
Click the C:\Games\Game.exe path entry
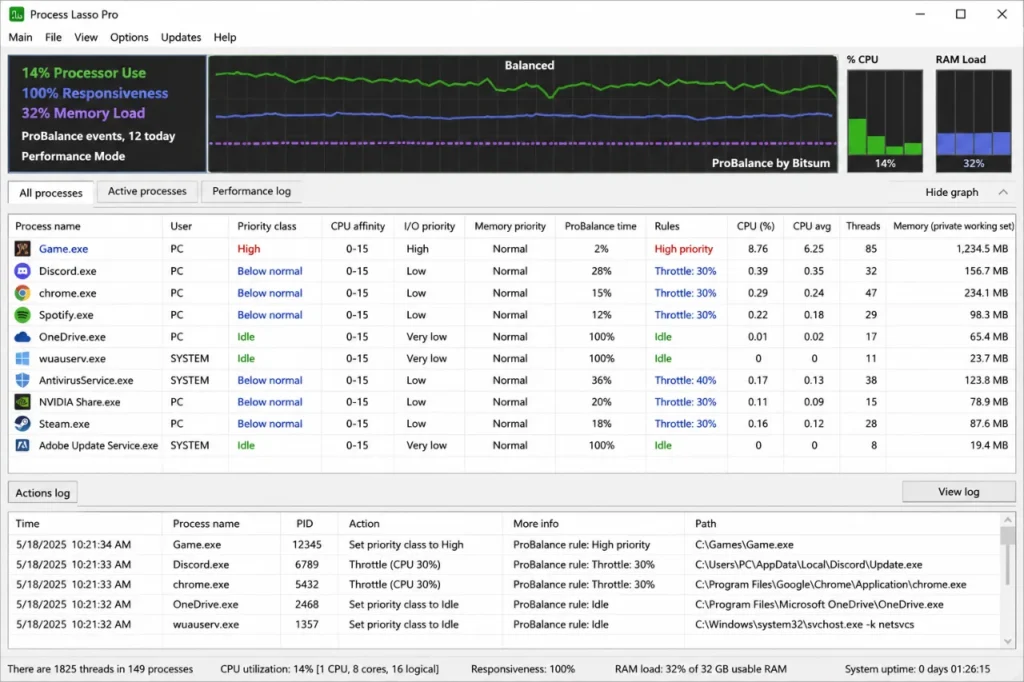(744, 545)
